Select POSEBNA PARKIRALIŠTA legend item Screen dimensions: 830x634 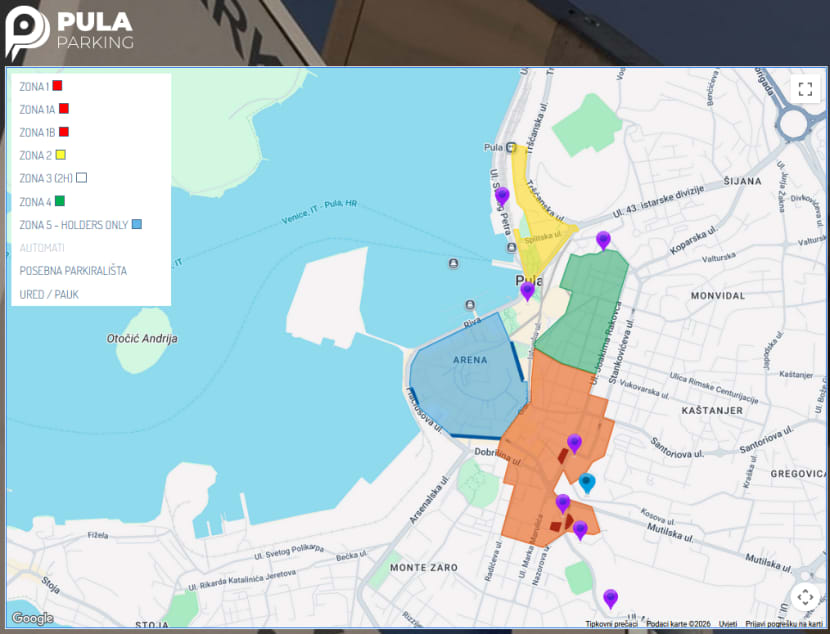pyautogui.click(x=73, y=271)
